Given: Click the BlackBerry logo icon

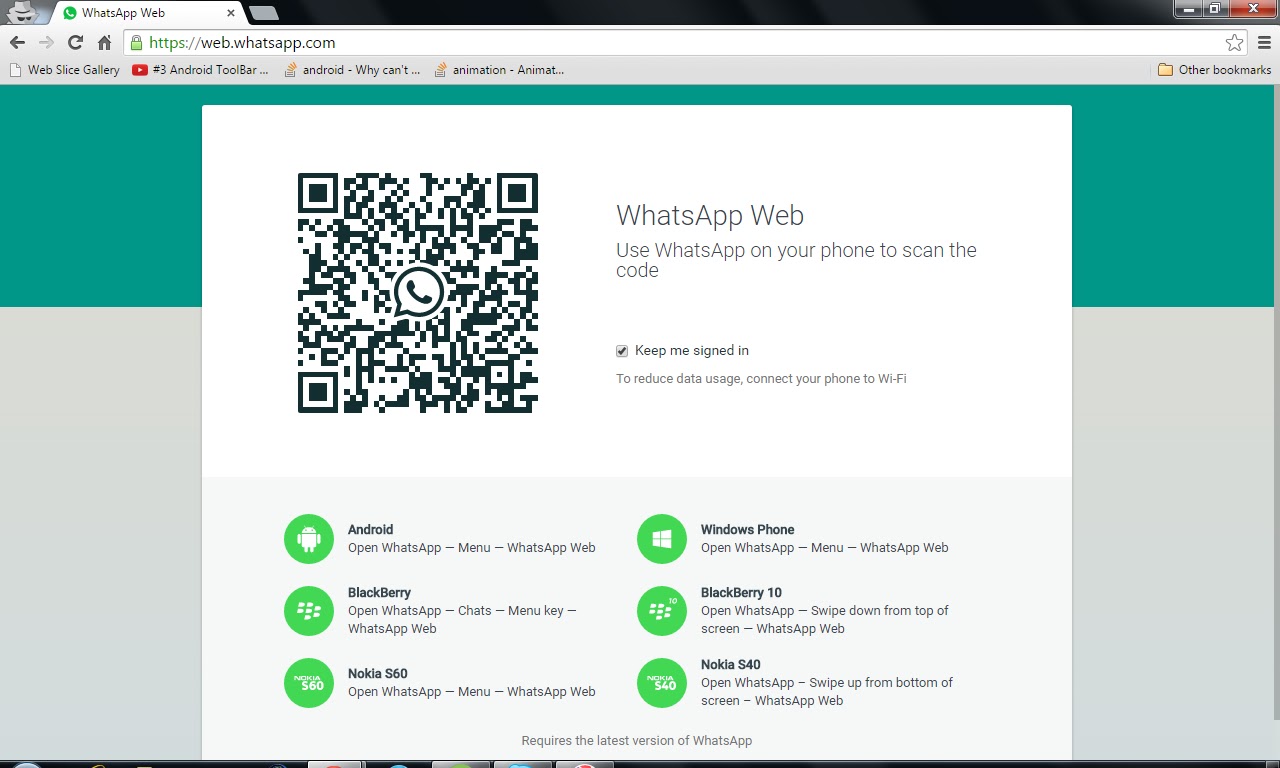Looking at the screenshot, I should [309, 611].
